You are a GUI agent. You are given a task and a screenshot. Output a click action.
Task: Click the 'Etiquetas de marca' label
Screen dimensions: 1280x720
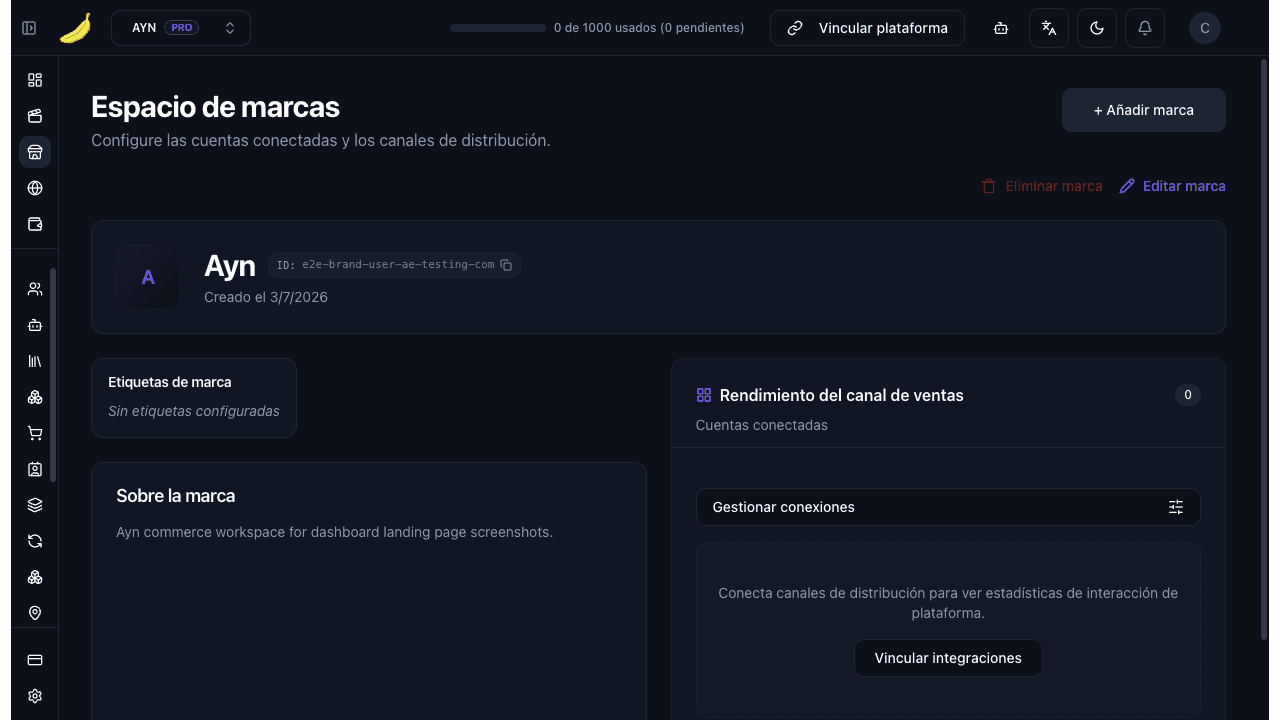click(x=170, y=382)
